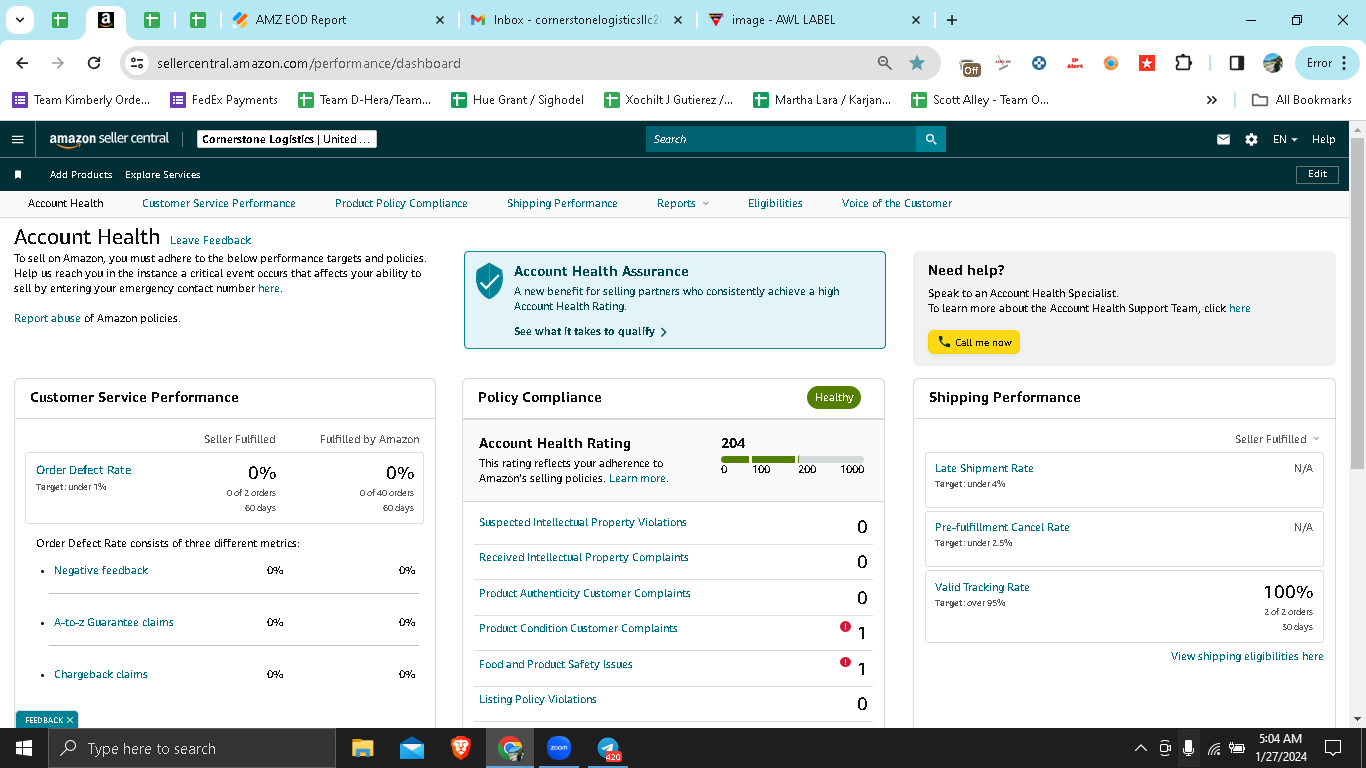Open the Chrome tab search dropdown arrow
1366x768 pixels.
(x=21, y=20)
